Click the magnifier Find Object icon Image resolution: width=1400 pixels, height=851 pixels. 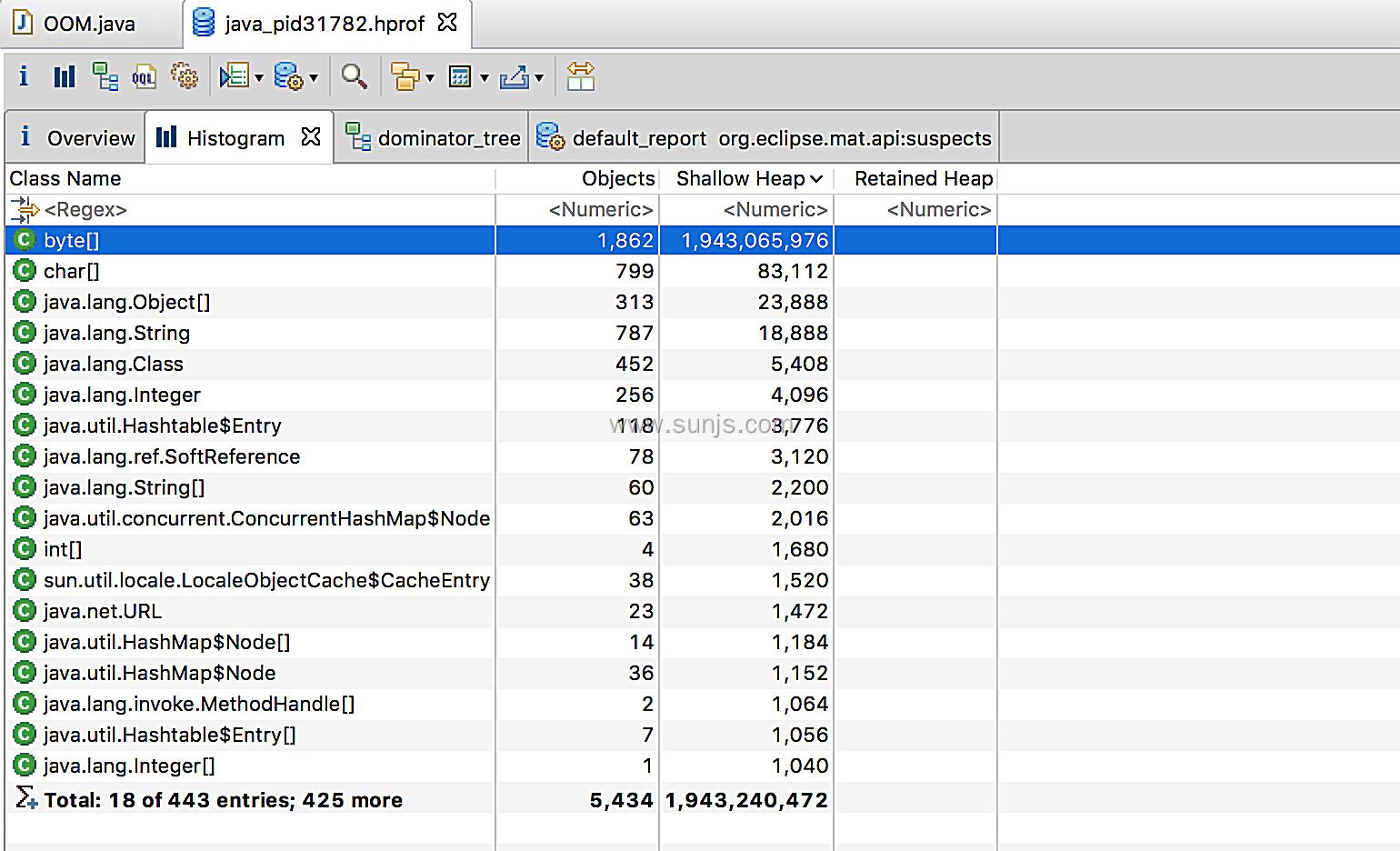point(355,76)
